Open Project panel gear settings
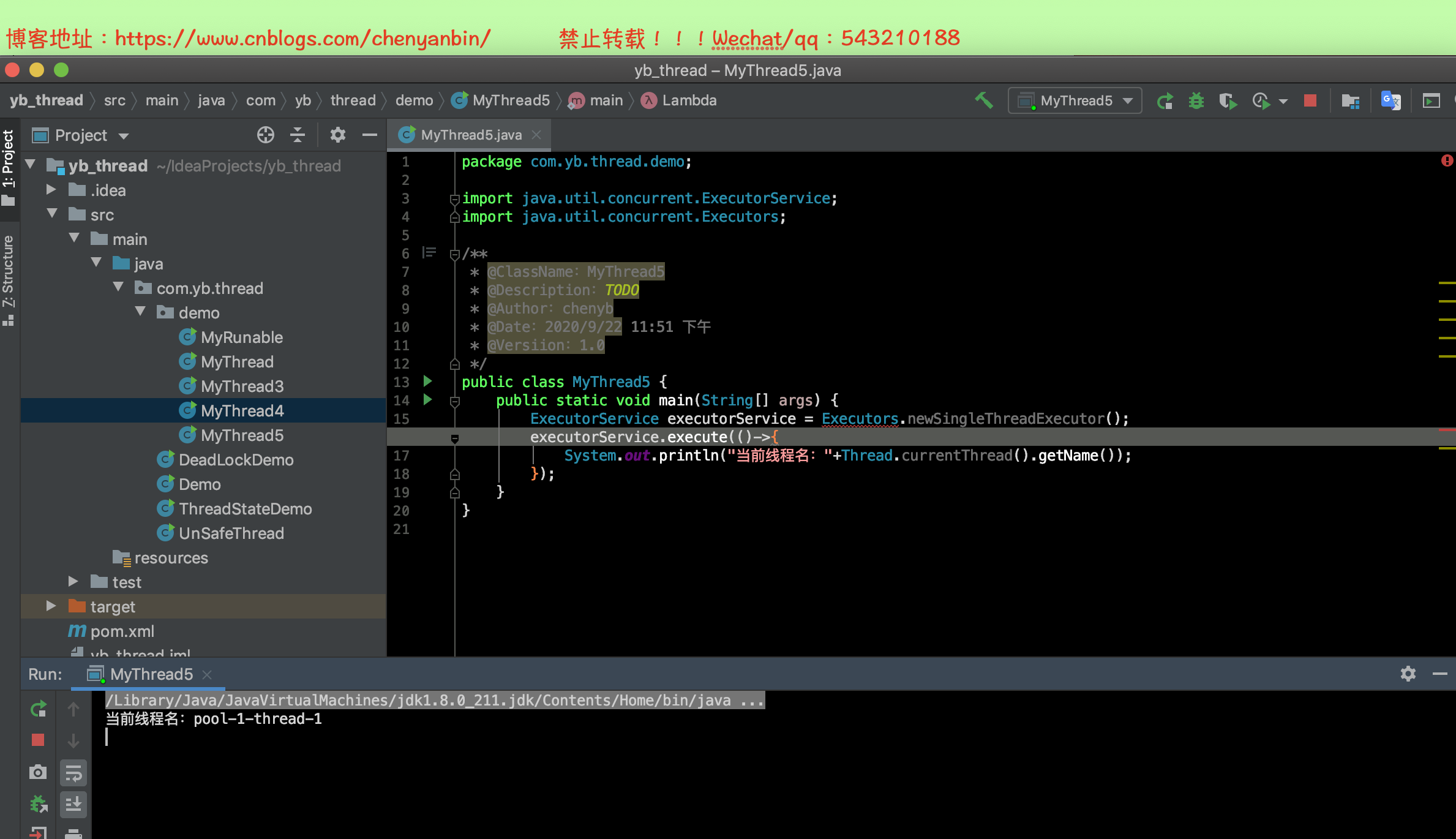Screen dimensions: 1456x839 tap(338, 135)
